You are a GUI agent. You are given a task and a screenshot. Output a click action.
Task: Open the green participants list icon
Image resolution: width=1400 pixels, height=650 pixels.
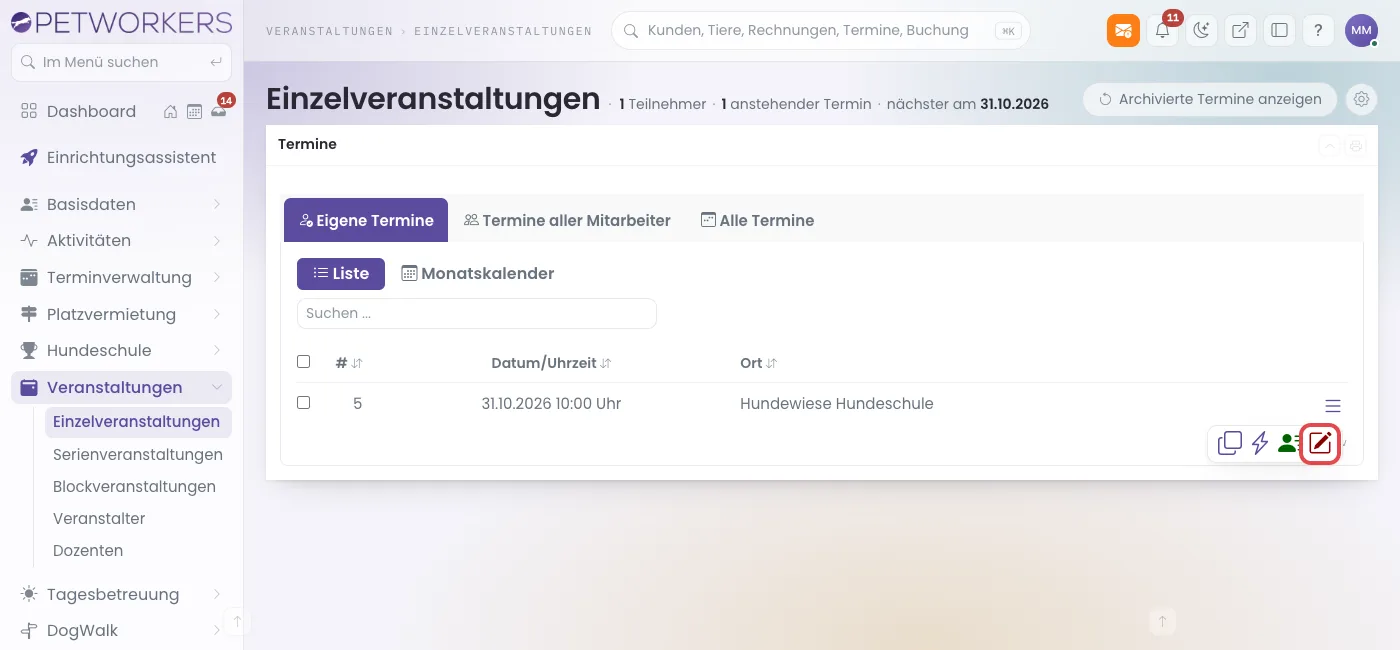(1290, 443)
